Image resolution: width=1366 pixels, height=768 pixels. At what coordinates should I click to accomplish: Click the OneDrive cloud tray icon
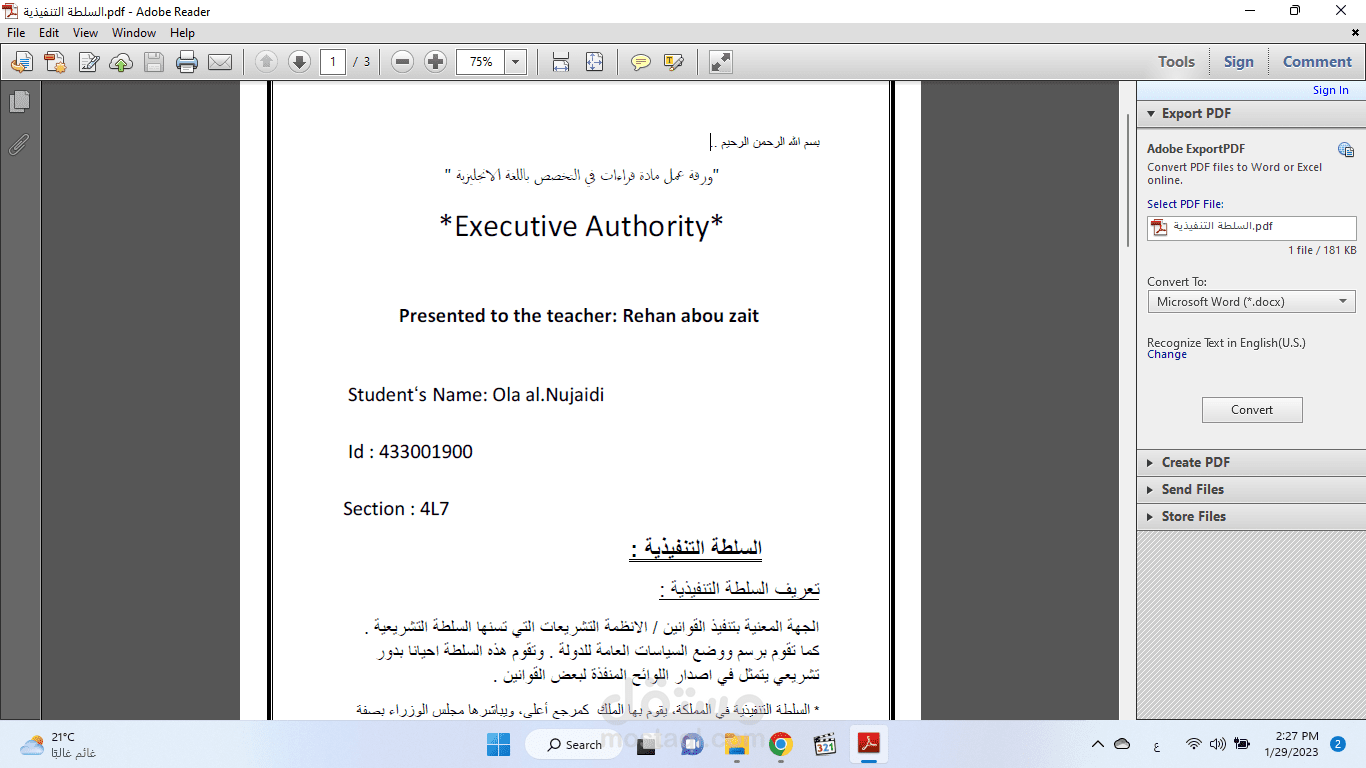click(x=1123, y=744)
